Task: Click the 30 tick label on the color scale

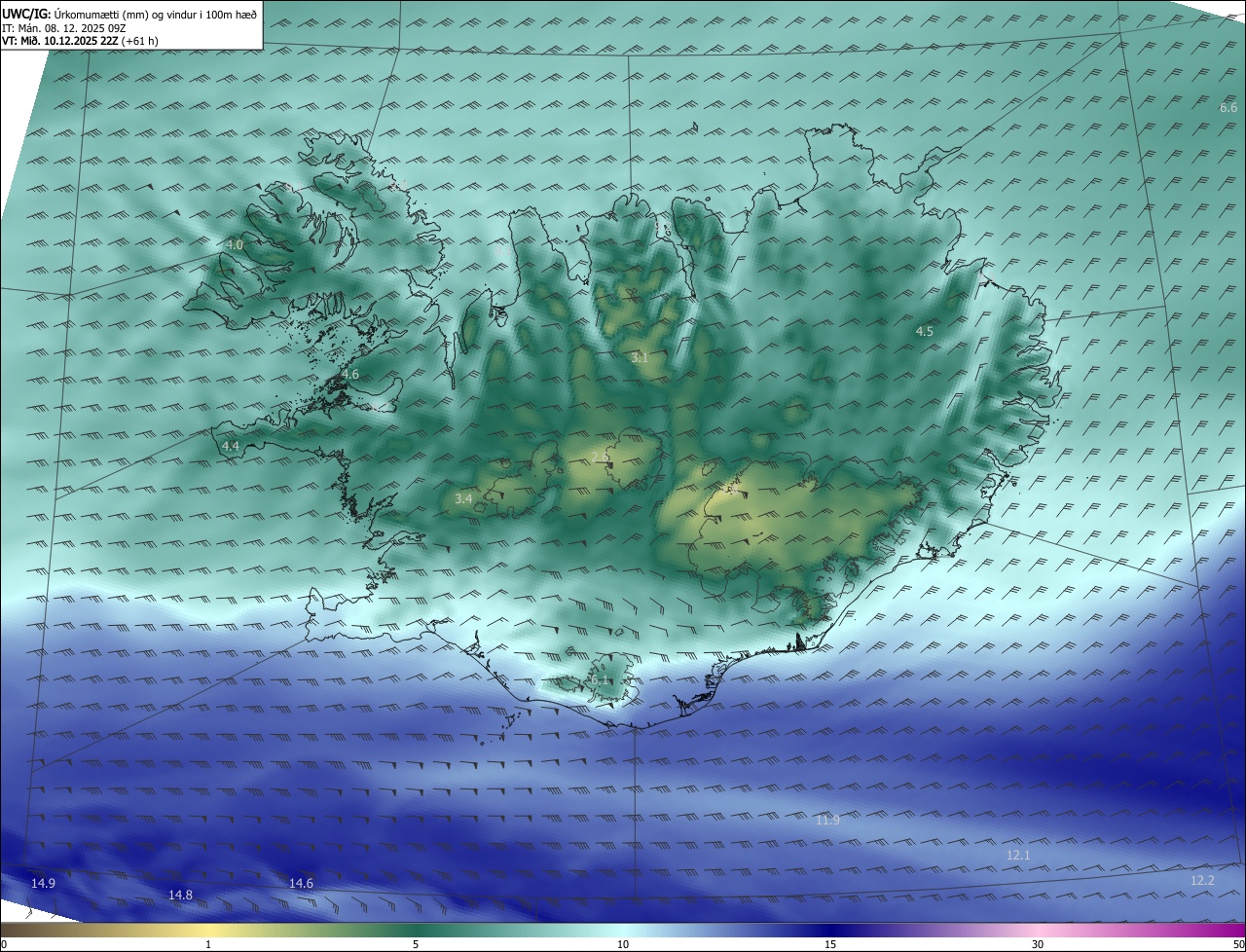Action: (x=1038, y=944)
